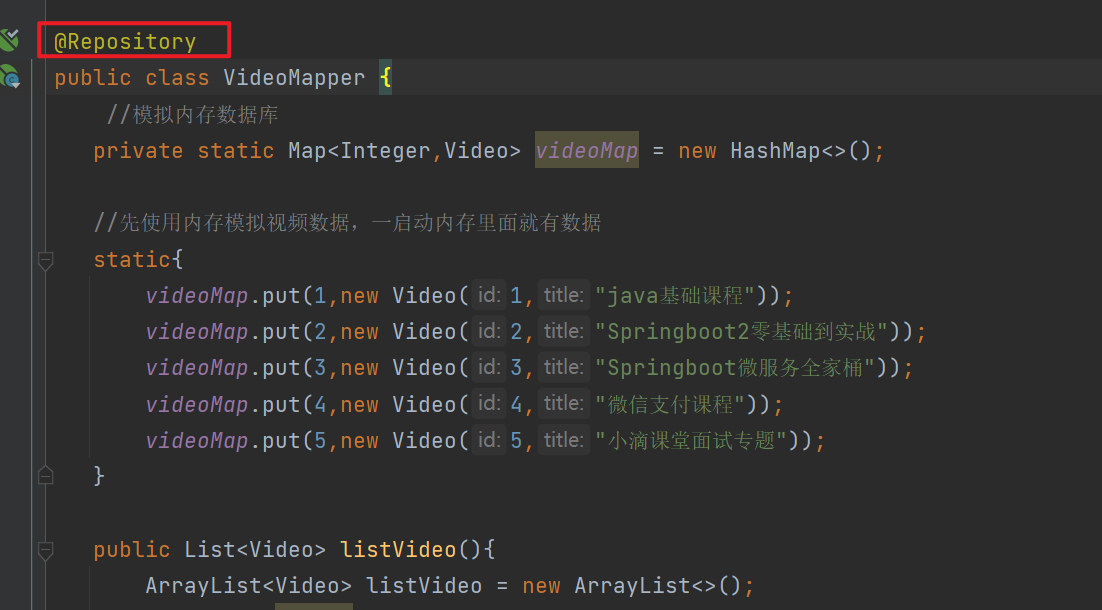
Task: Click the @Repository annotation text
Action: (125, 42)
